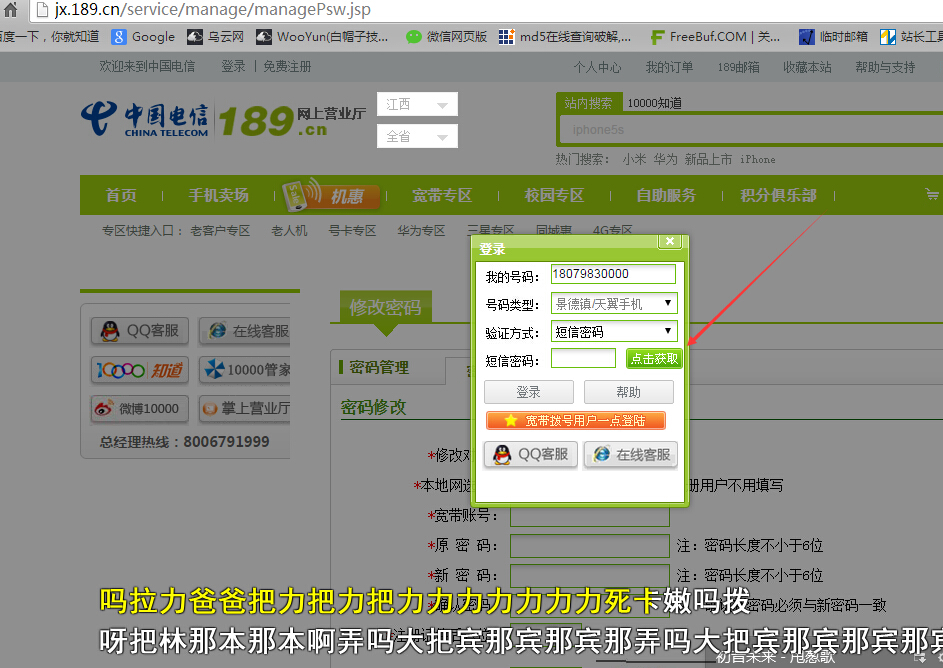The width and height of the screenshot is (943, 668).
Task: Click QQ客服 button in the left sidebar
Action: 140,331
